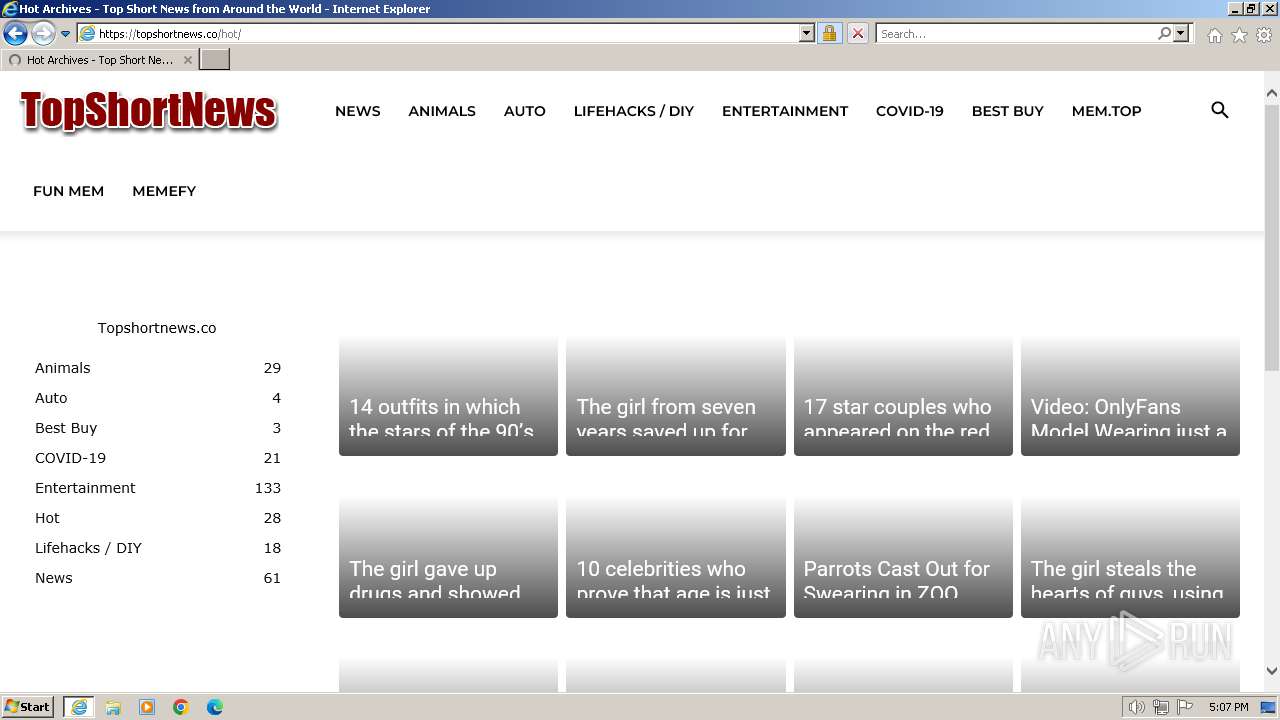The height and width of the screenshot is (720, 1280).
Task: Click the Home icon
Action: [1214, 35]
